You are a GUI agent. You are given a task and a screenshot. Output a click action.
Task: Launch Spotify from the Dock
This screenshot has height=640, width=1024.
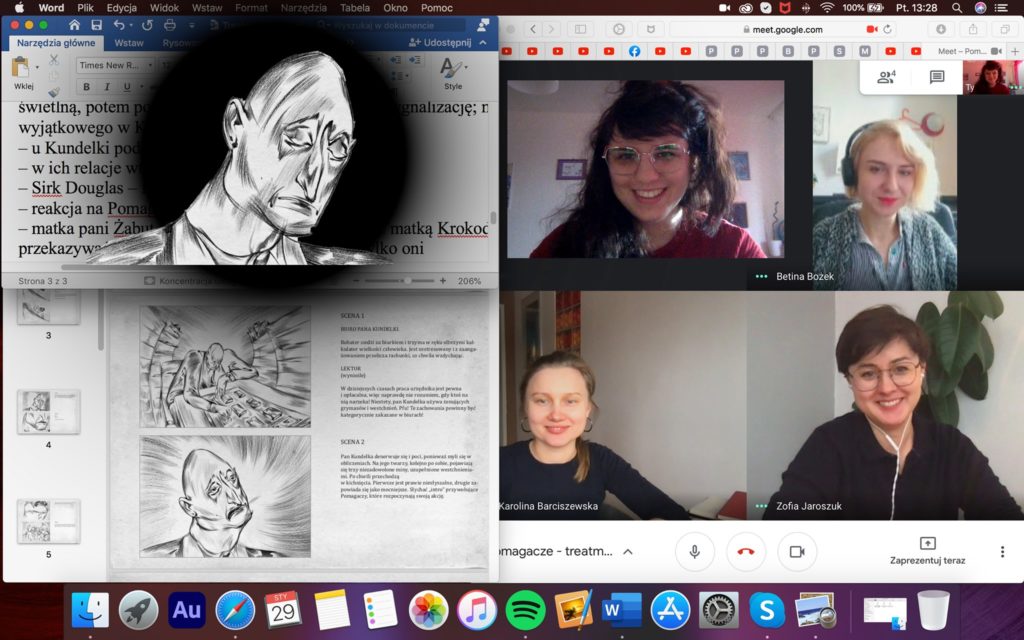(525, 610)
